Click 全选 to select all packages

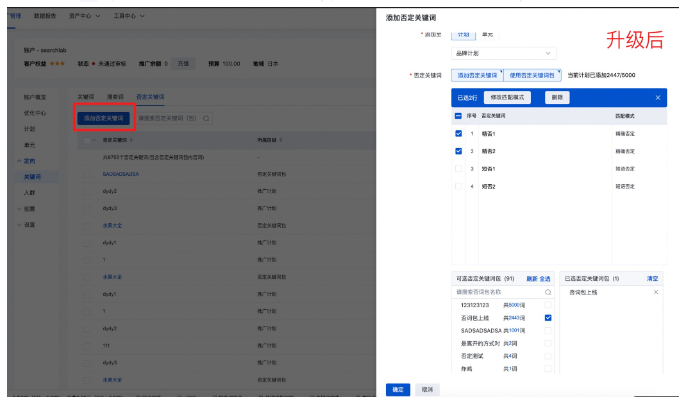tap(545, 278)
